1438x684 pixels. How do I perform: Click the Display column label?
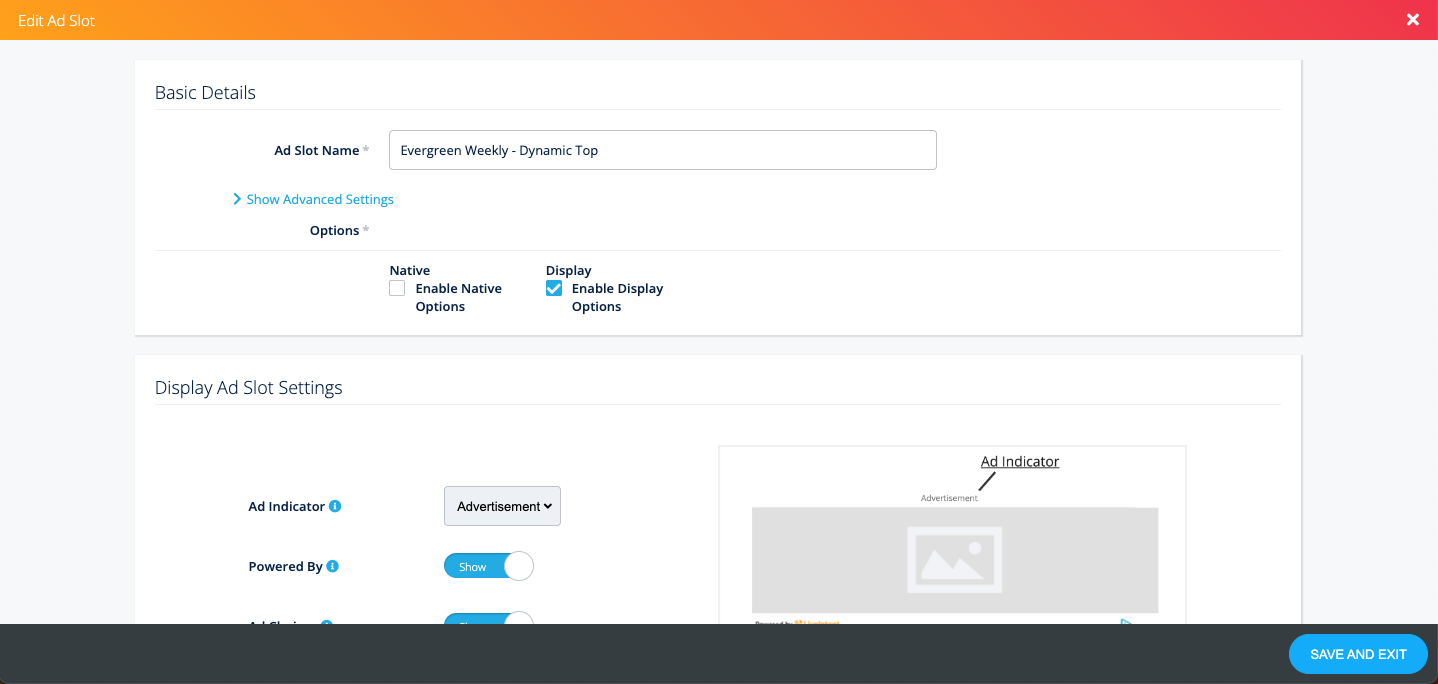pos(568,270)
